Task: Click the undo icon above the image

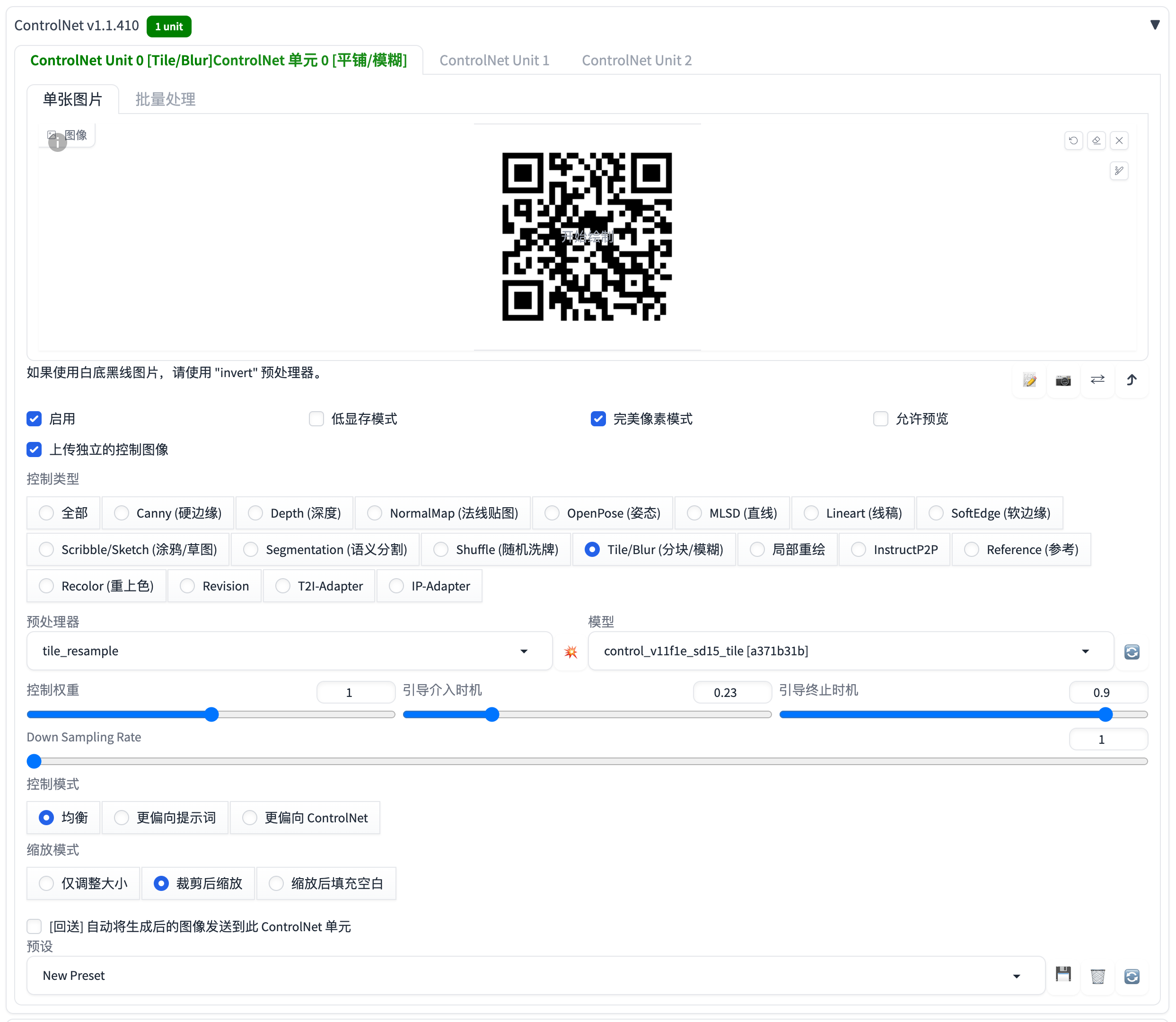Action: (1073, 141)
